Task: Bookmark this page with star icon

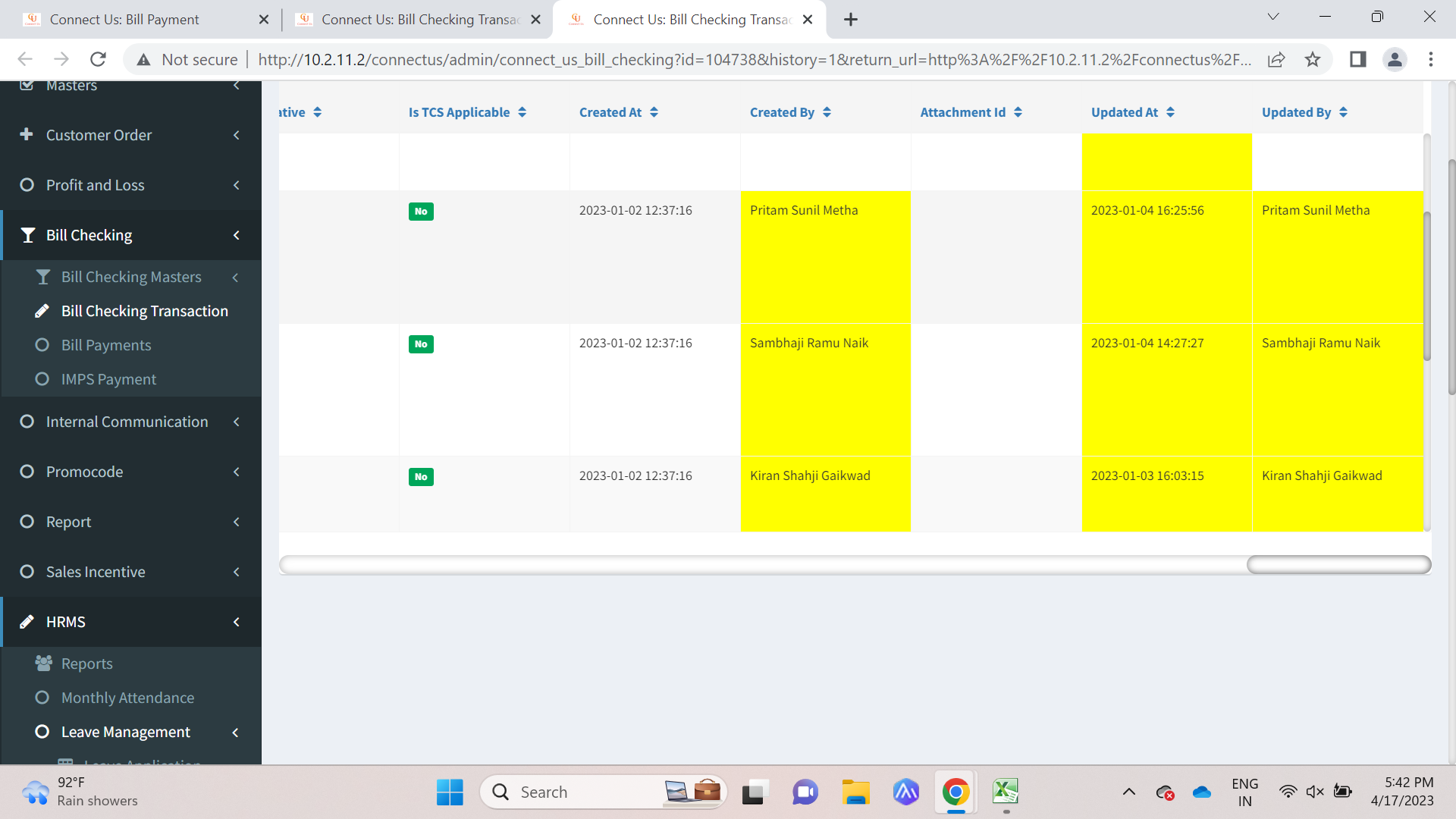Action: [1313, 59]
